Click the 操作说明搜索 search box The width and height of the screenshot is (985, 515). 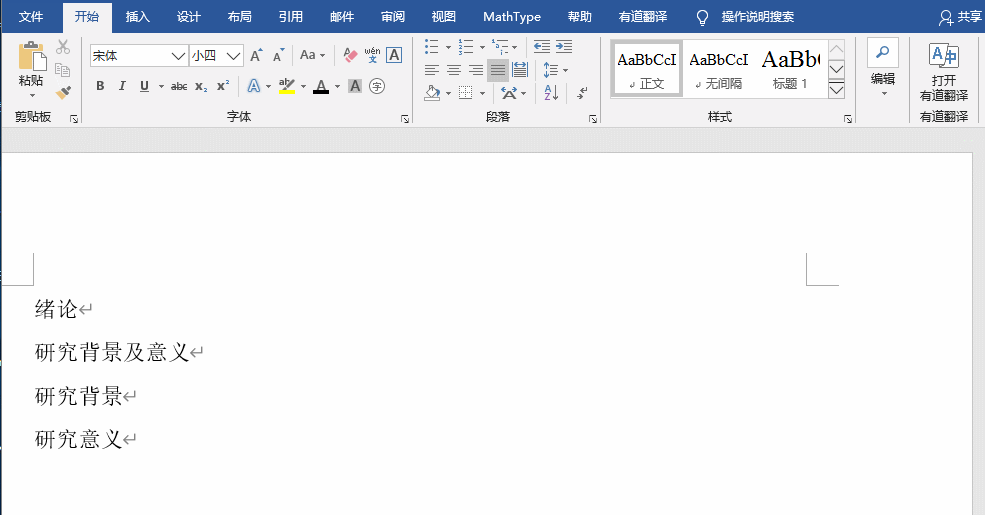(746, 17)
